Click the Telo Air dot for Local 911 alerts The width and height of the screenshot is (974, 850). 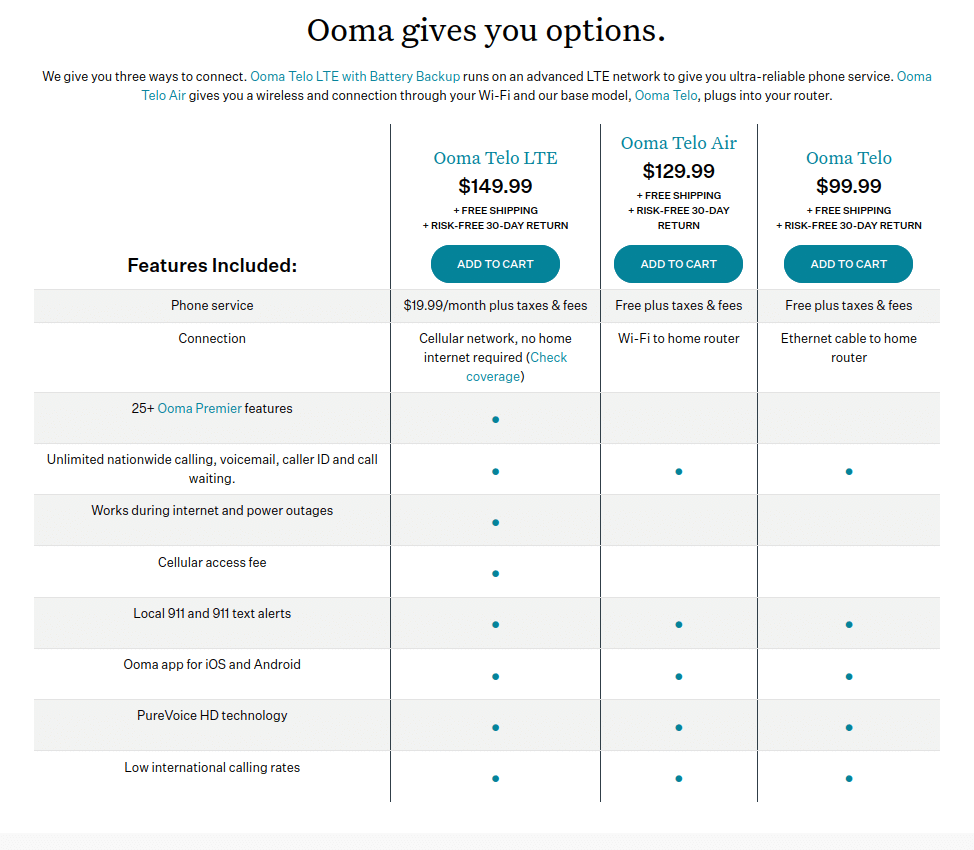point(678,625)
